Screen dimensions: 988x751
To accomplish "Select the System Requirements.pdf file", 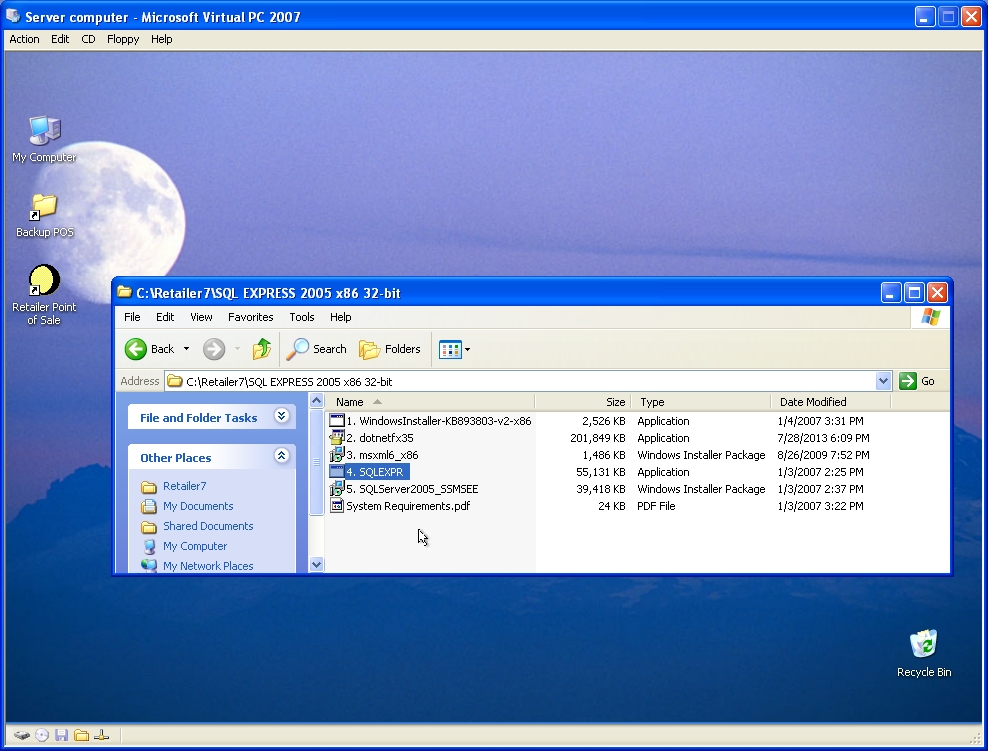I will pos(407,506).
